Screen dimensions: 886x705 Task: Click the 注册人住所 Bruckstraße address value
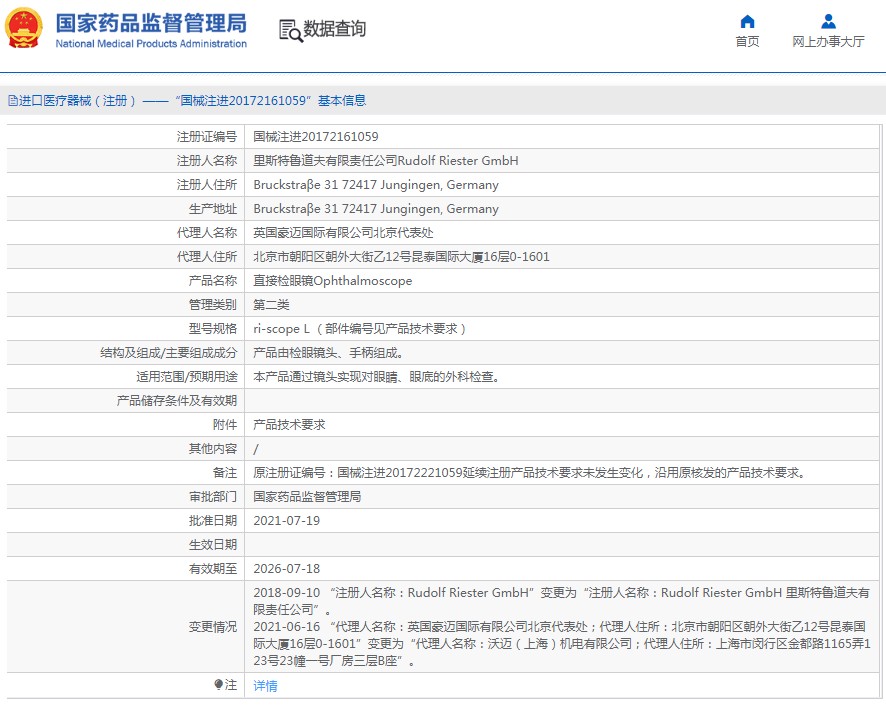pos(376,185)
